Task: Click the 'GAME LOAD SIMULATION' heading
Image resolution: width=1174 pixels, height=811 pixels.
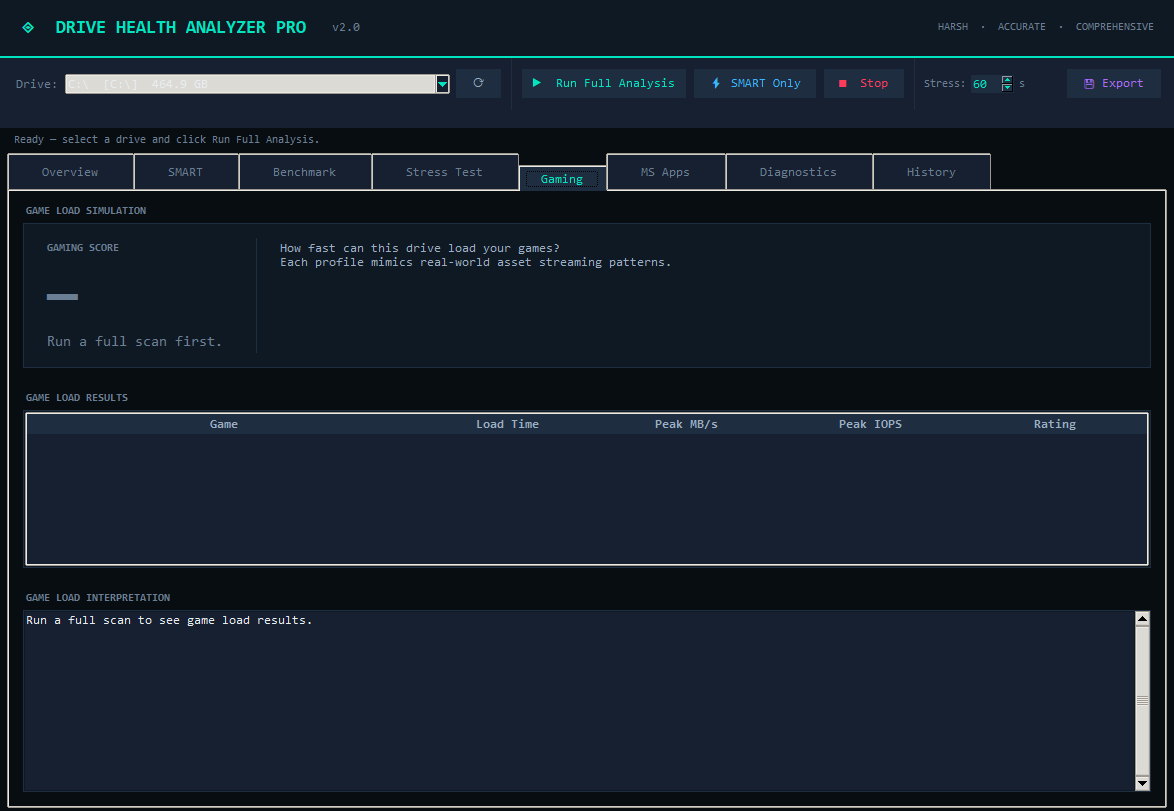Action: point(86,210)
